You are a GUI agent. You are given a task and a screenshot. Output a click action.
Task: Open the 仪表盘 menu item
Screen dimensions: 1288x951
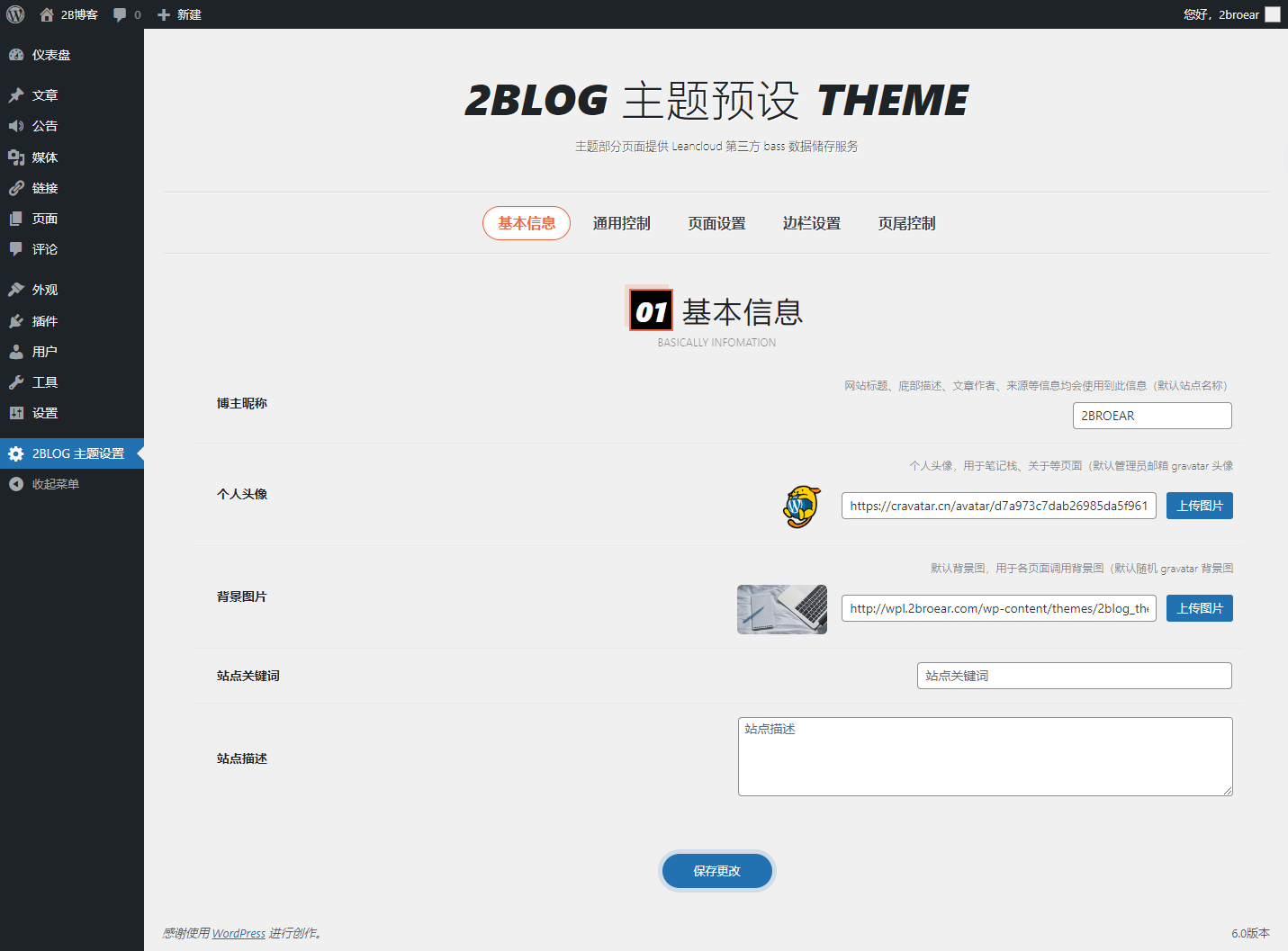[x=72, y=55]
